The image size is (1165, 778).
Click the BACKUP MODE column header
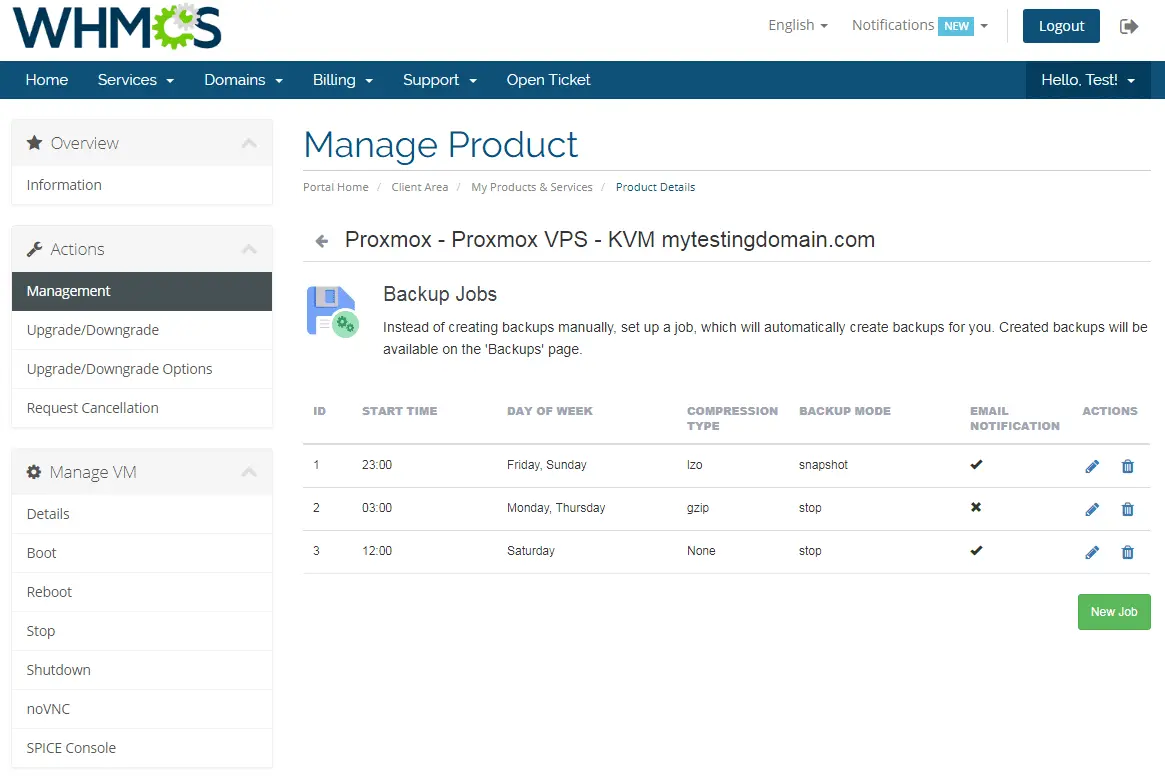845,411
